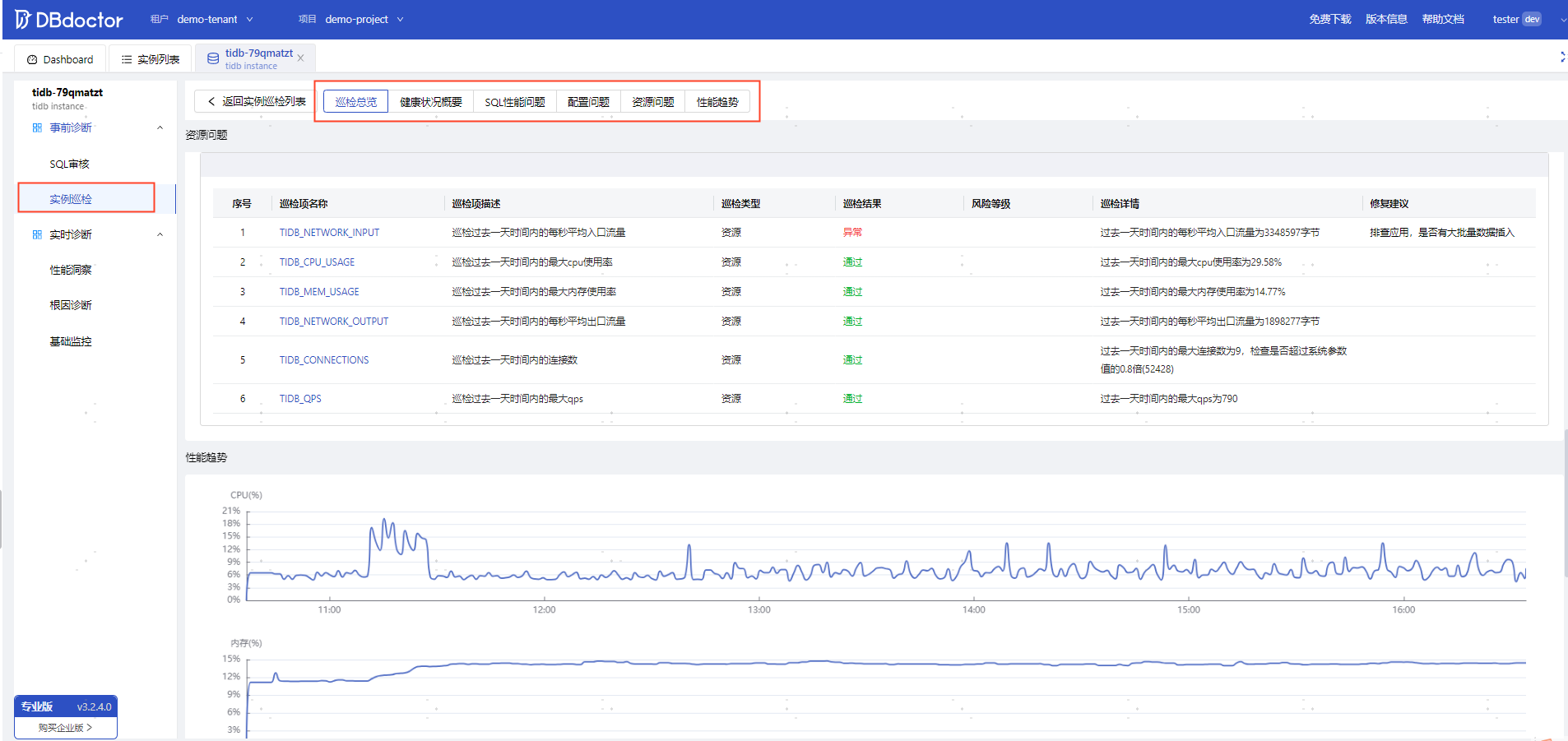Click the tester user menu
Image resolution: width=1568 pixels, height=741 pixels.
[1516, 19]
